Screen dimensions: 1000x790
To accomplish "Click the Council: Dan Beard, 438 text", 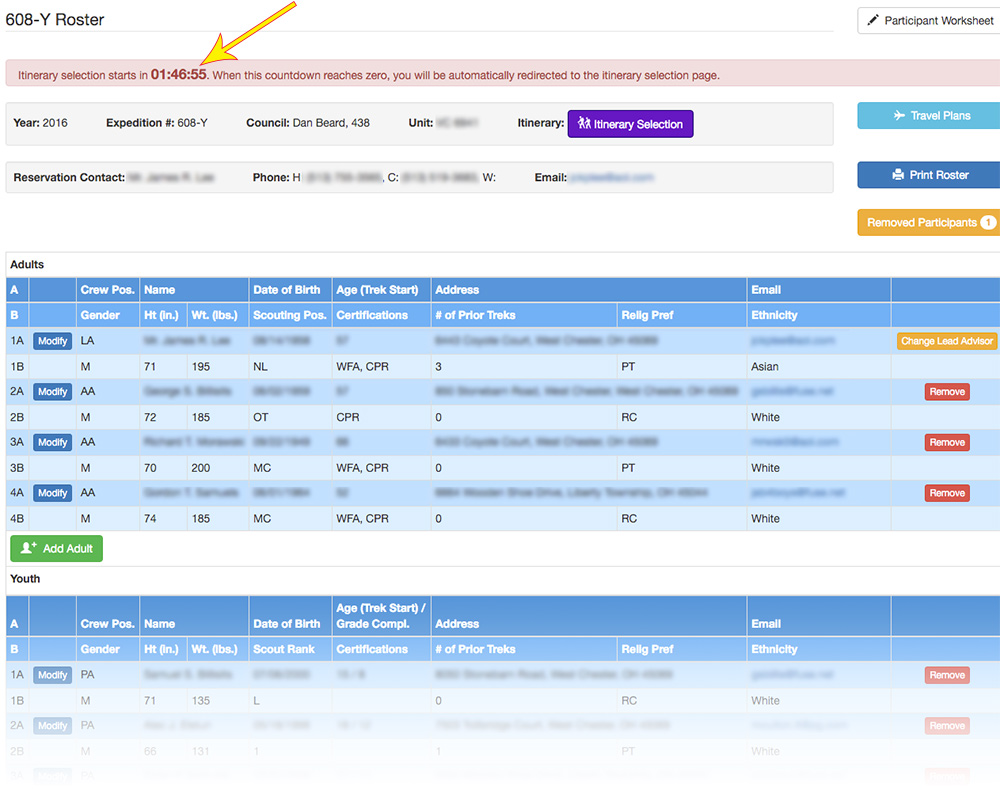I will pos(308,123).
